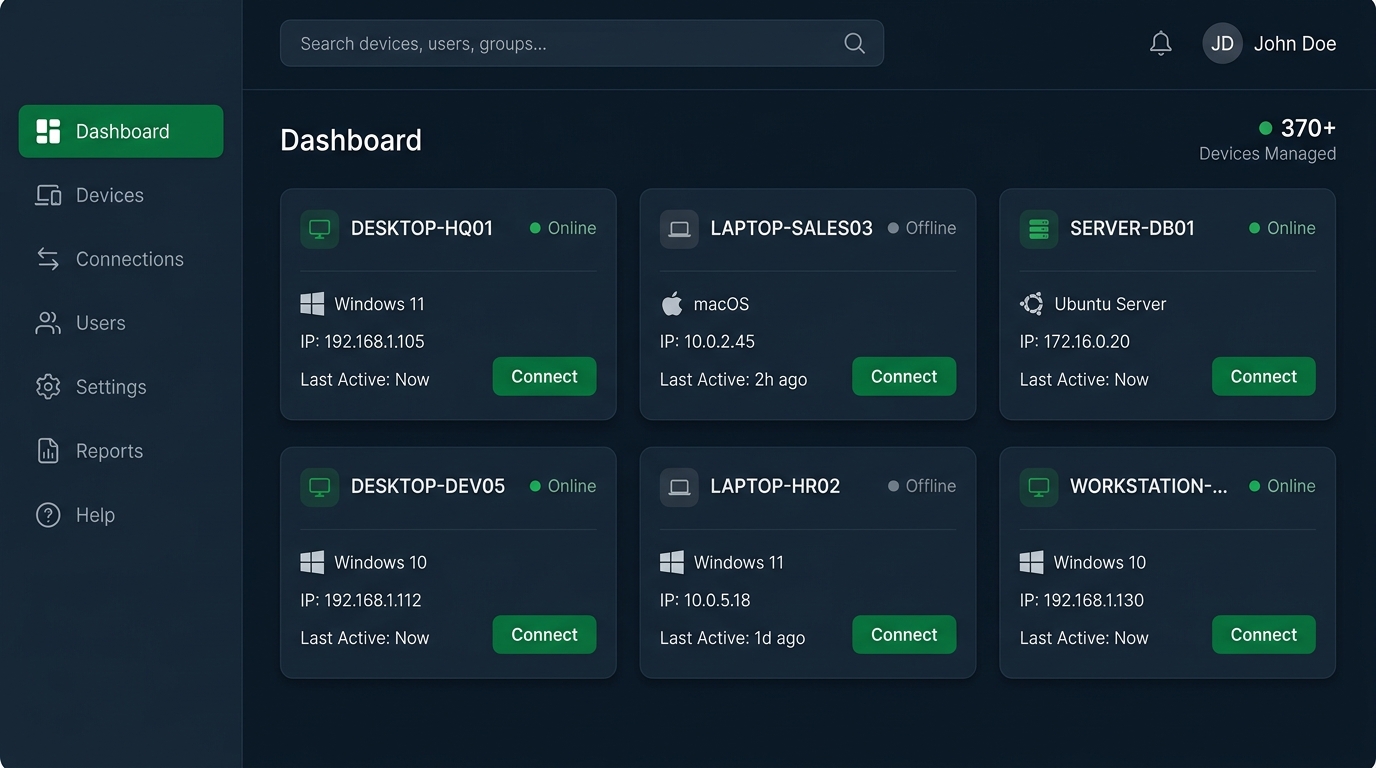Viewport: 1376px width, 768px height.
Task: Click IP 192.168.1.105 text
Action: (362, 342)
